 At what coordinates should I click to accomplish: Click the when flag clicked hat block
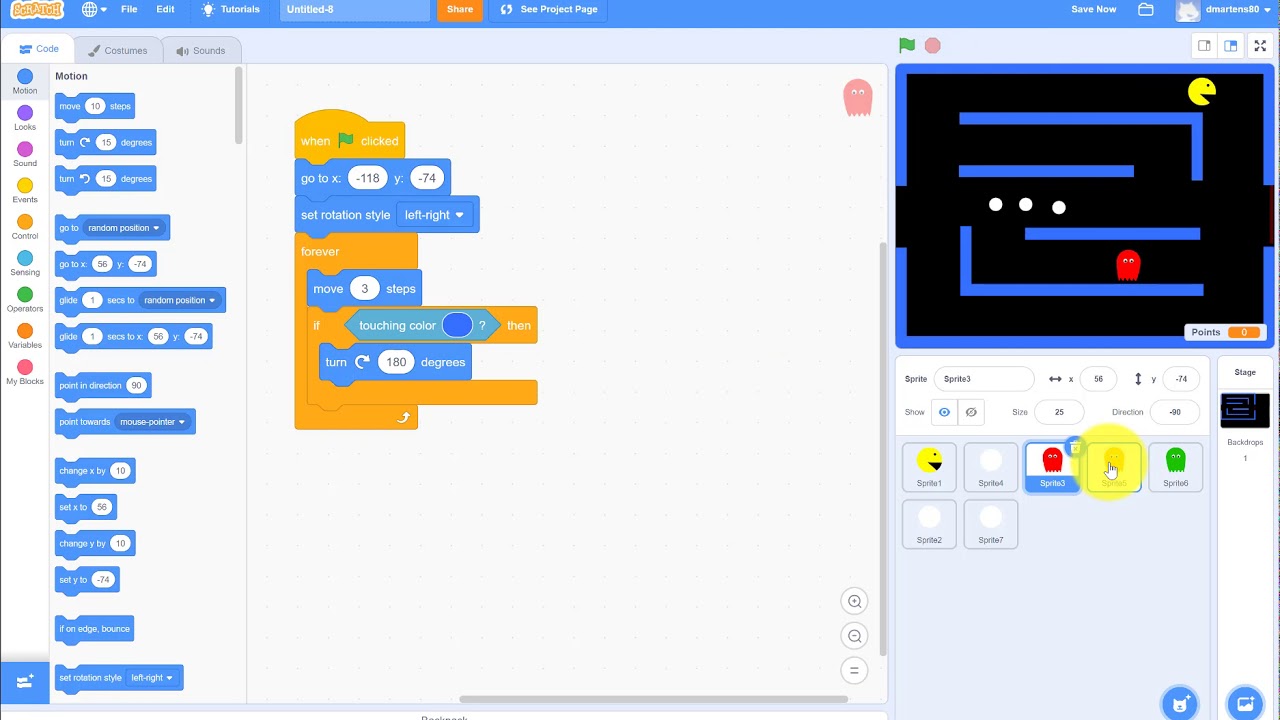350,138
